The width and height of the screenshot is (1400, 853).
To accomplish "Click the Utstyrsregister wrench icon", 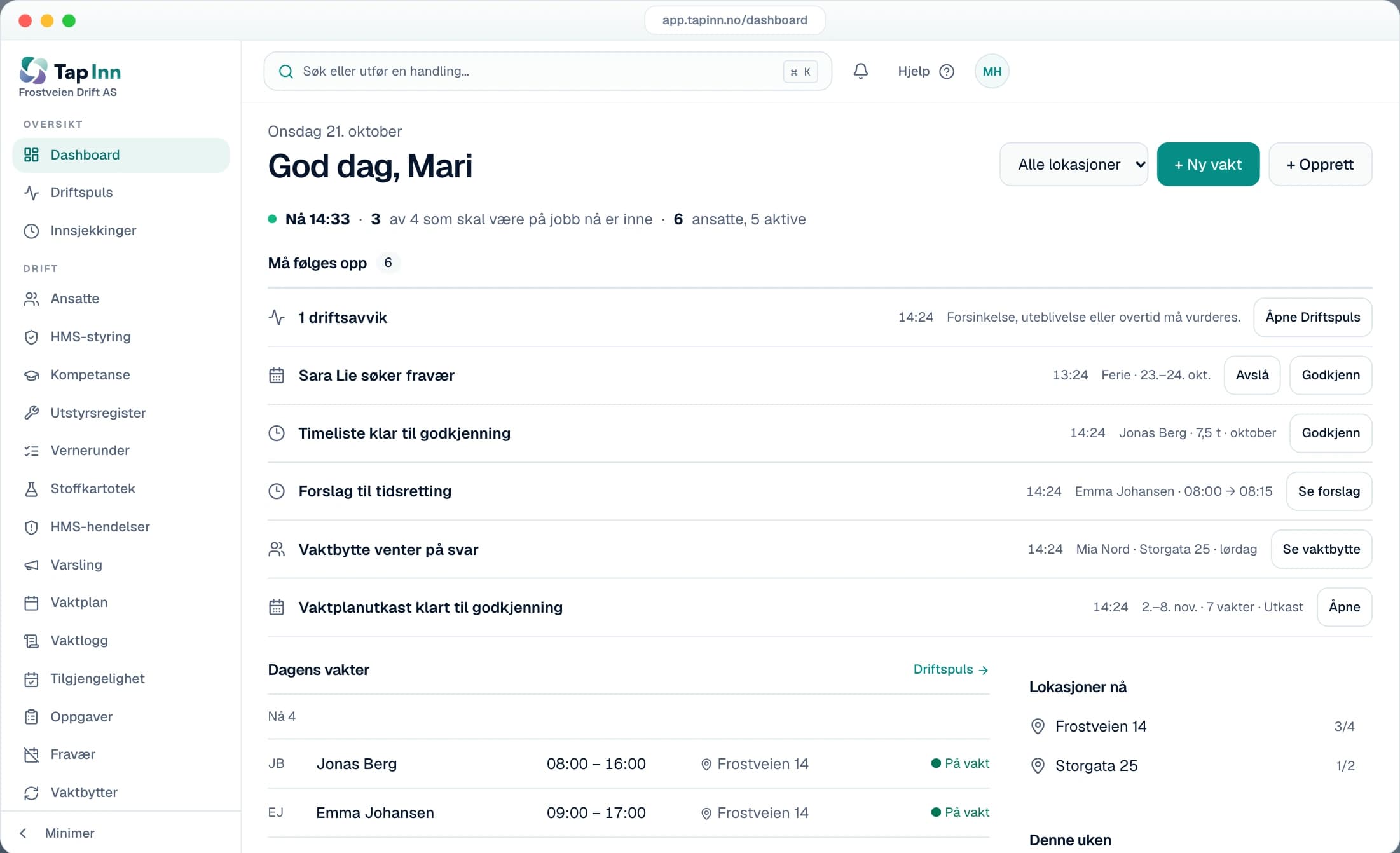I will click(x=31, y=413).
